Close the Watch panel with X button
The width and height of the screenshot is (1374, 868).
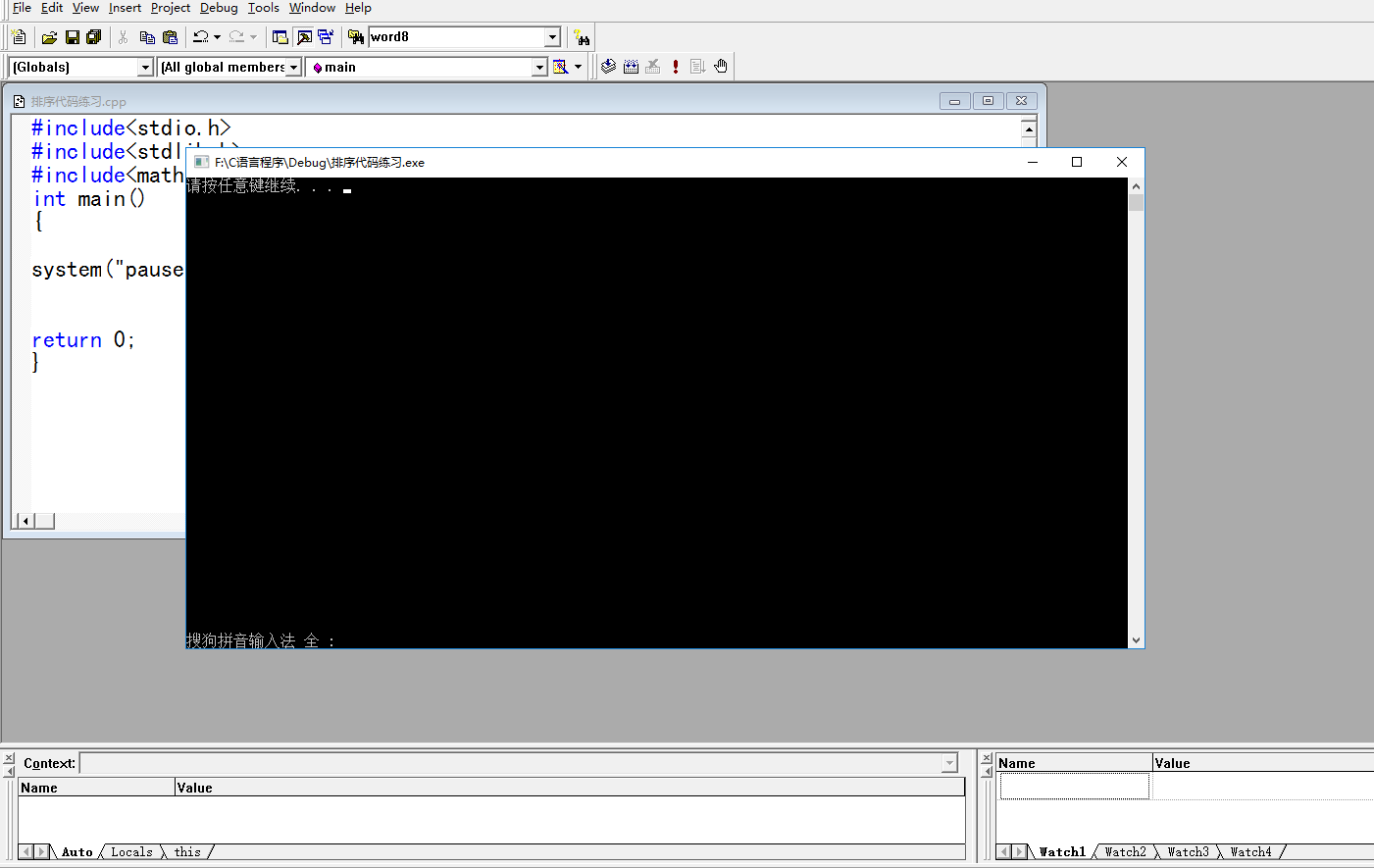coord(987,758)
